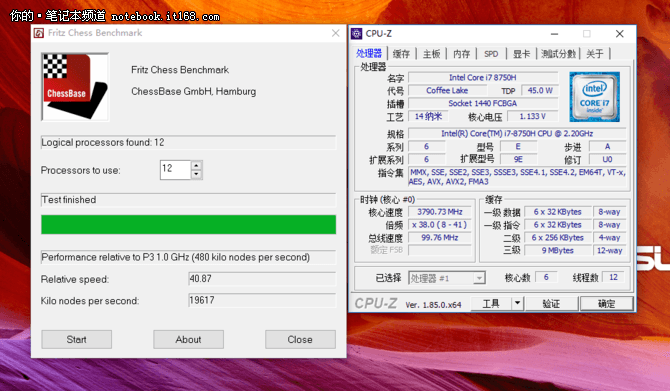670x391 pixels.
Task: Click the 线程数 value 12
Action: tap(613, 277)
